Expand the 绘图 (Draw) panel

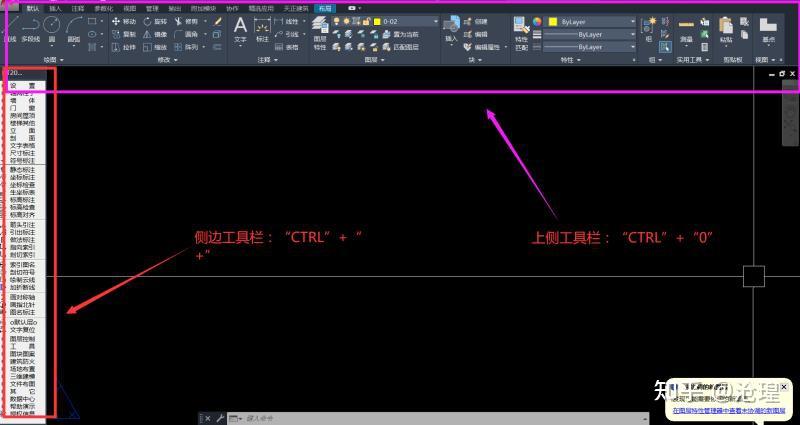(53, 60)
